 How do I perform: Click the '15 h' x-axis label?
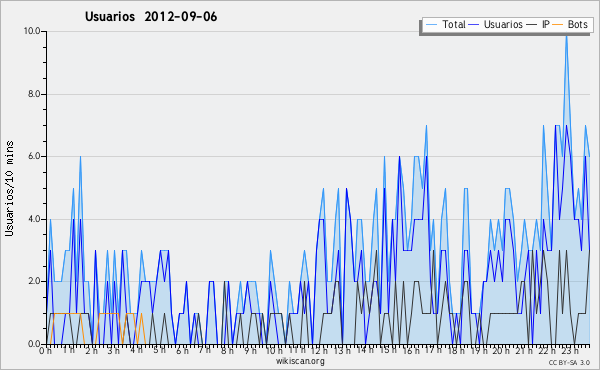pyautogui.click(x=388, y=351)
